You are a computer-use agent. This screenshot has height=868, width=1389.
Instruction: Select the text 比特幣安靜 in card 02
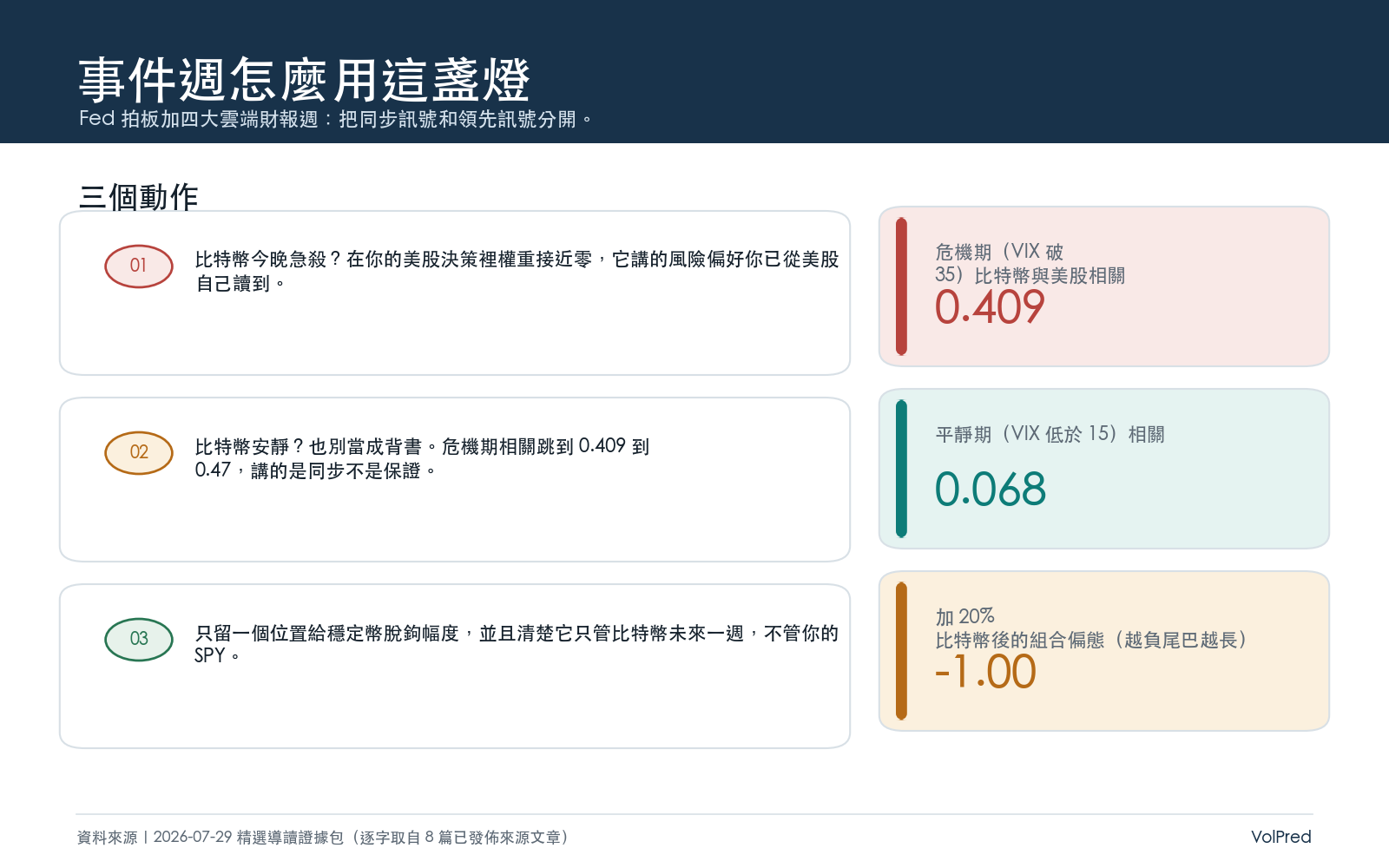click(x=242, y=447)
